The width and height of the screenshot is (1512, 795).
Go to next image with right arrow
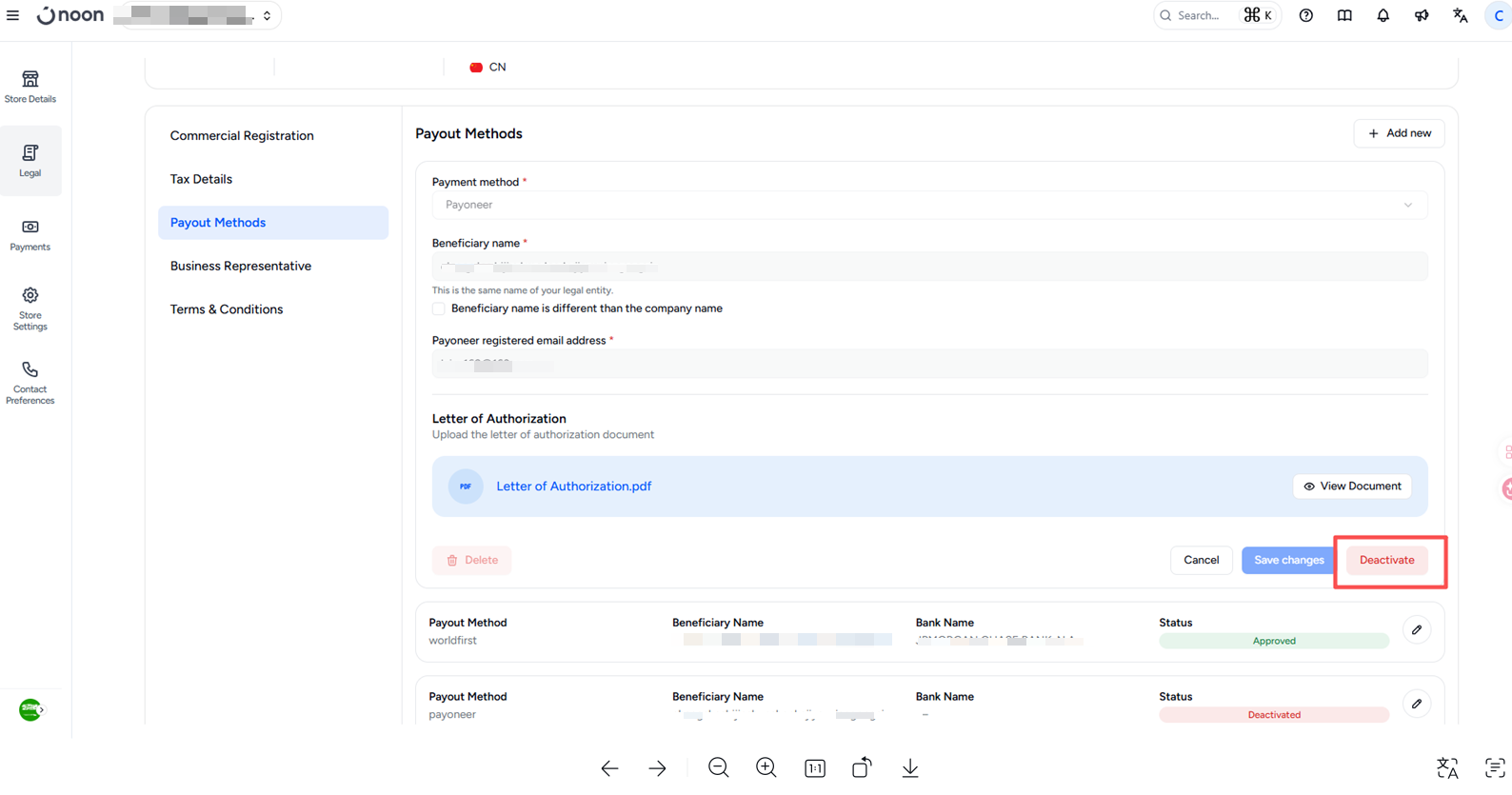tap(657, 768)
